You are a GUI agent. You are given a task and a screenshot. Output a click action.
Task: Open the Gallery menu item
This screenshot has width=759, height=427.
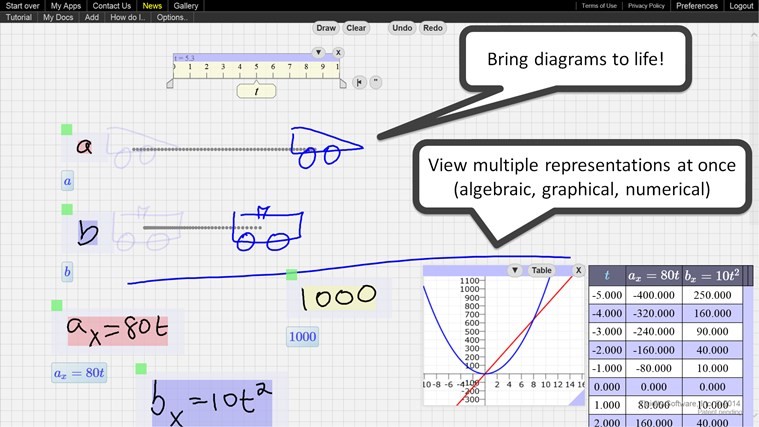click(186, 6)
